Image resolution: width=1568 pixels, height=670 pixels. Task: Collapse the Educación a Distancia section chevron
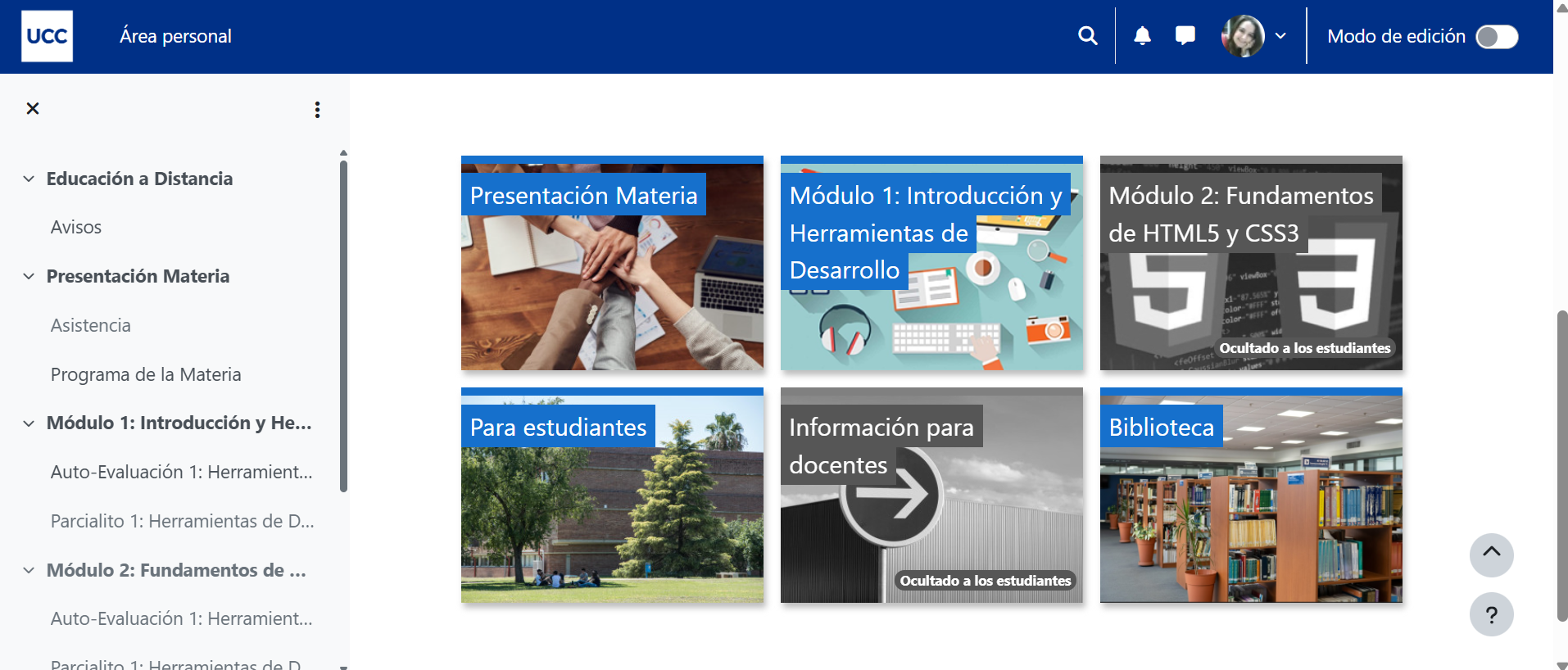[29, 179]
